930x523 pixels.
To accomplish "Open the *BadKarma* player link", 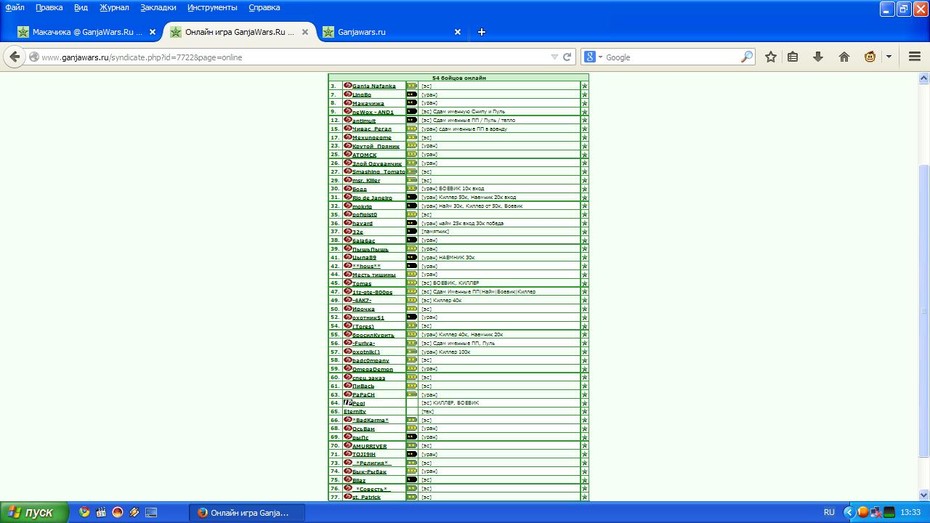I will click(370, 420).
